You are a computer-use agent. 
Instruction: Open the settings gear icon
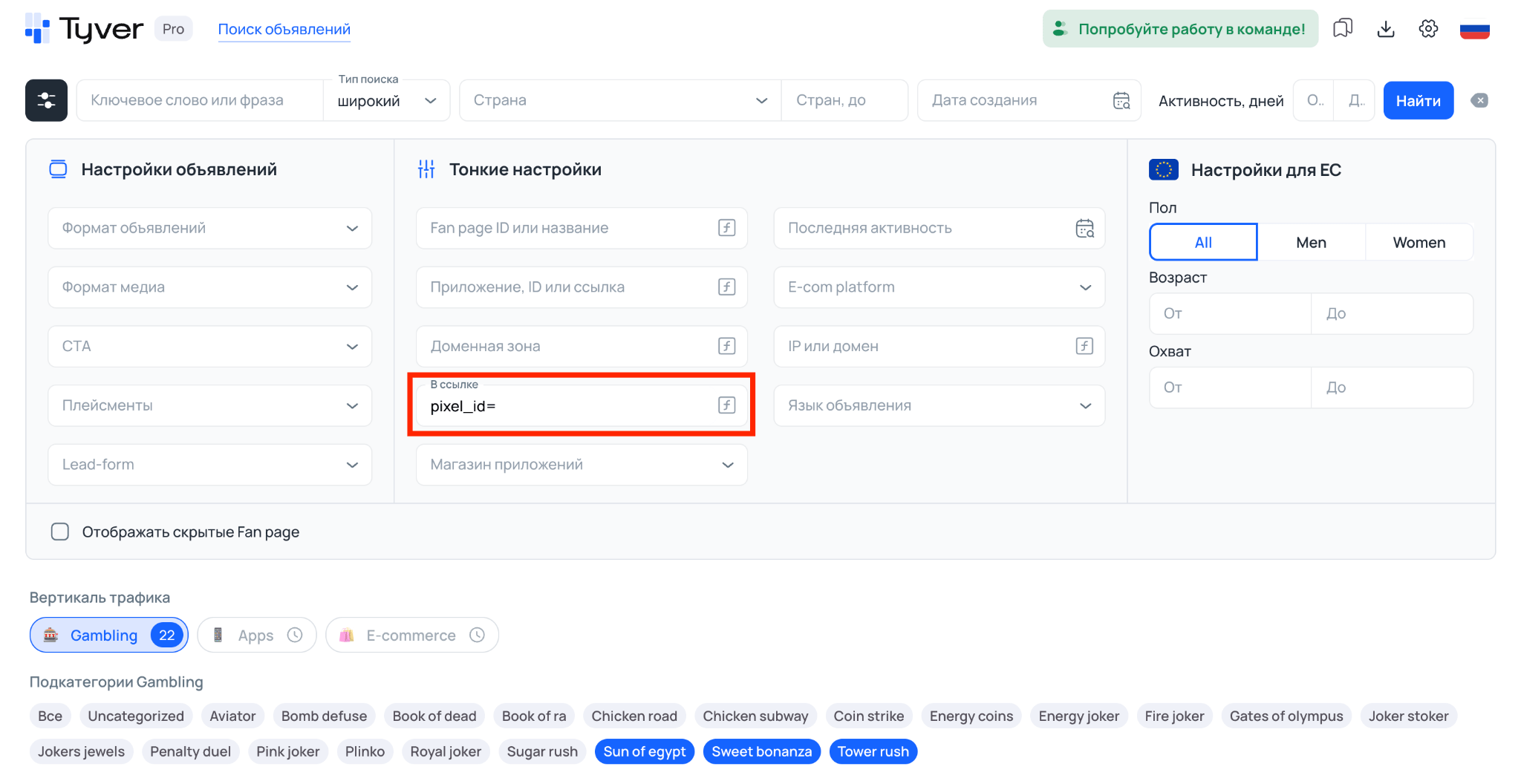pos(1428,29)
